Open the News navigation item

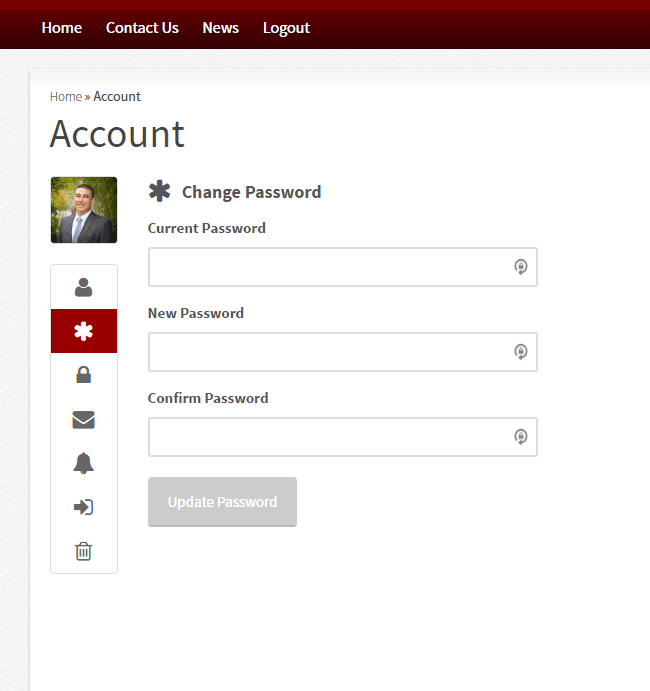pyautogui.click(x=220, y=28)
